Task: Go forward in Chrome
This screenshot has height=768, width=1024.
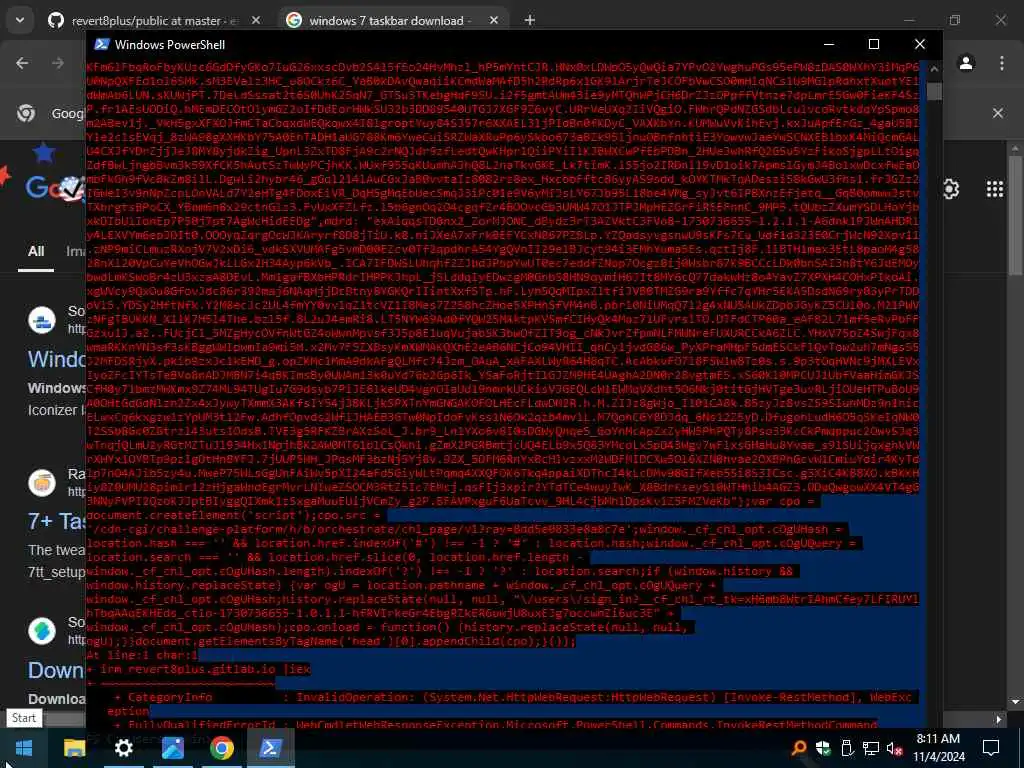Action: (57, 63)
